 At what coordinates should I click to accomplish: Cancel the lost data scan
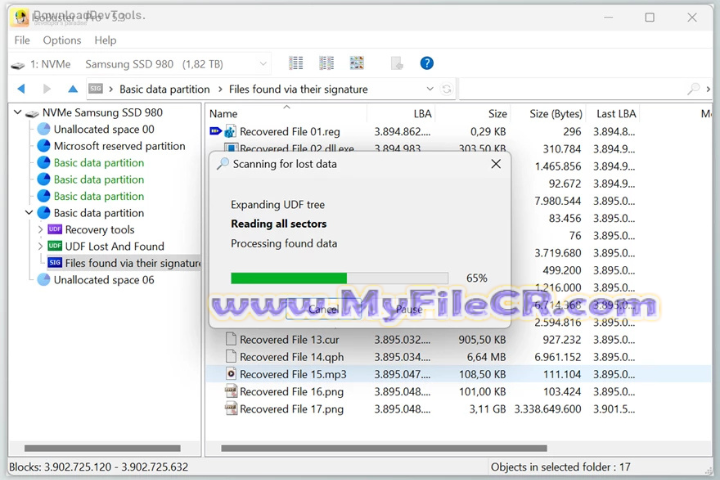324,310
